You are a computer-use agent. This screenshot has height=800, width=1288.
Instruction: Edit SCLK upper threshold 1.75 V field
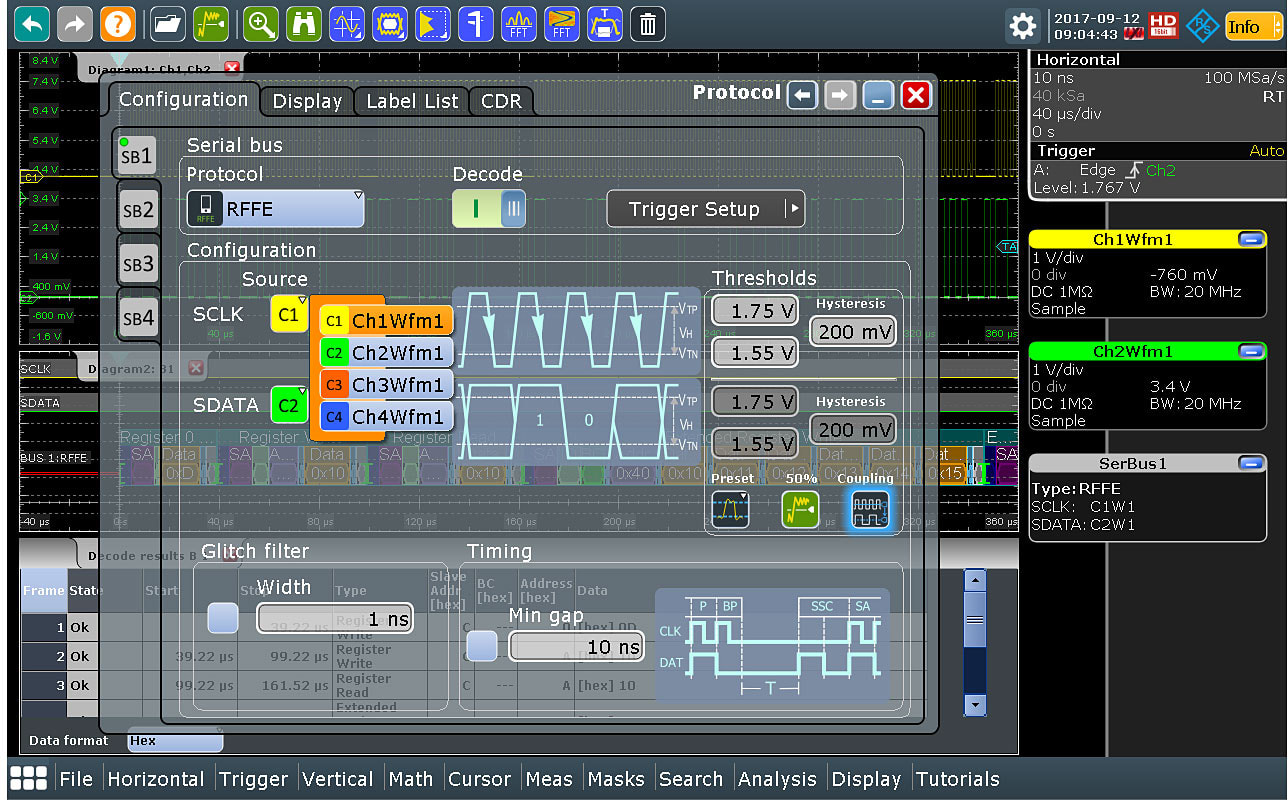[x=755, y=311]
